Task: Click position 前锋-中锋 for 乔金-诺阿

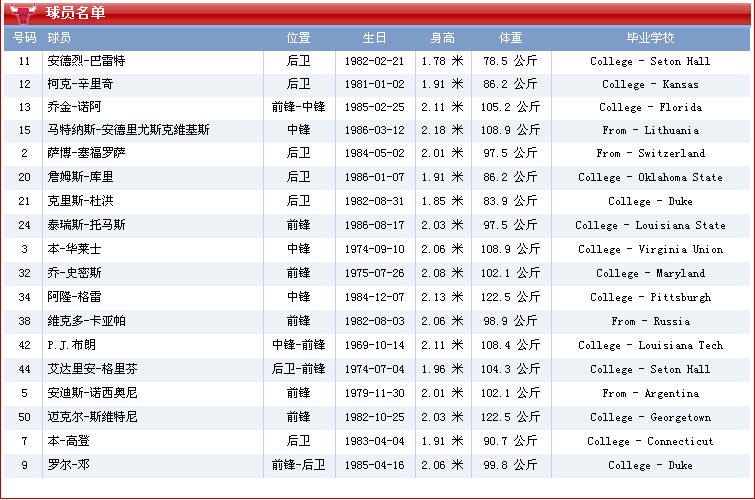Action: [299, 107]
